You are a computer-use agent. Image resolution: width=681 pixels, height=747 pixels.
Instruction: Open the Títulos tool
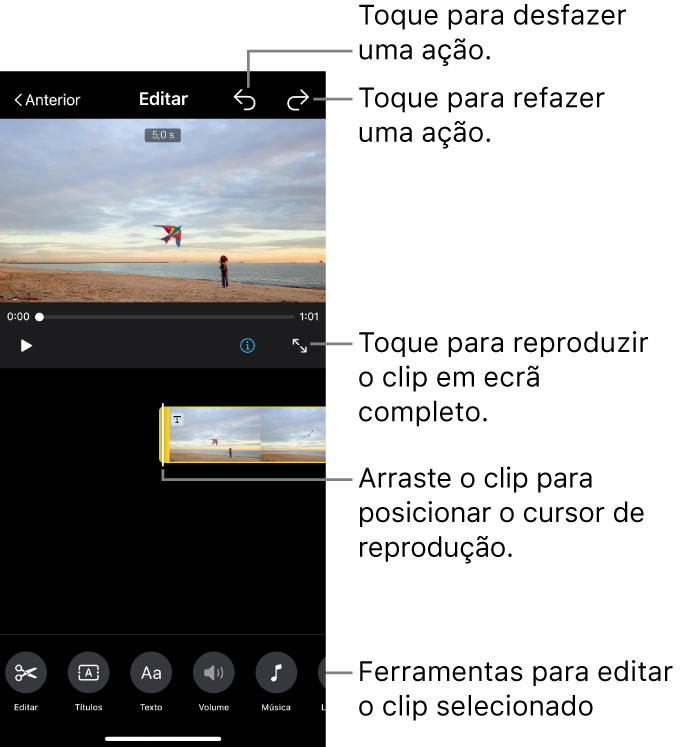tap(89, 672)
